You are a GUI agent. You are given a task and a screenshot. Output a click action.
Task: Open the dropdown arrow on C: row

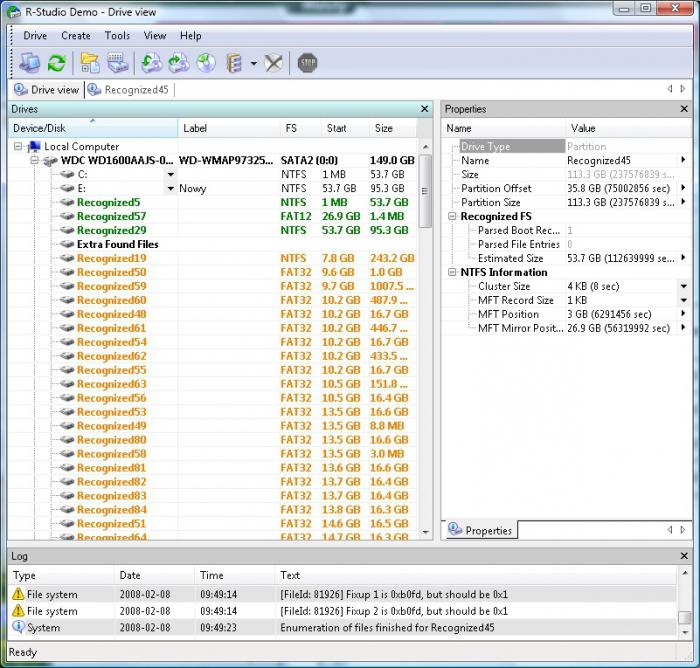pos(171,175)
